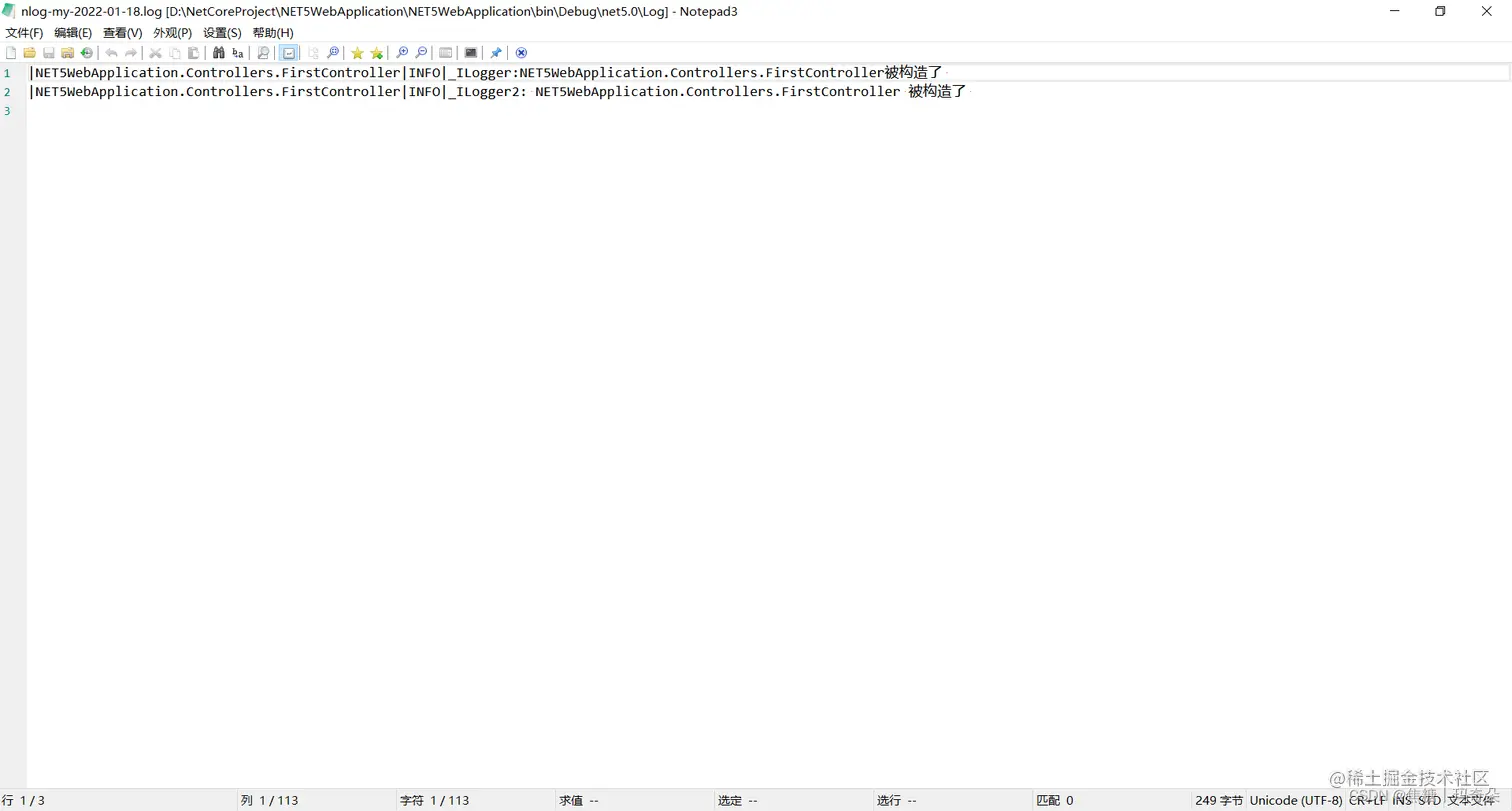Click the Cut scissors icon
This screenshot has width=1512, height=811.
155,53
